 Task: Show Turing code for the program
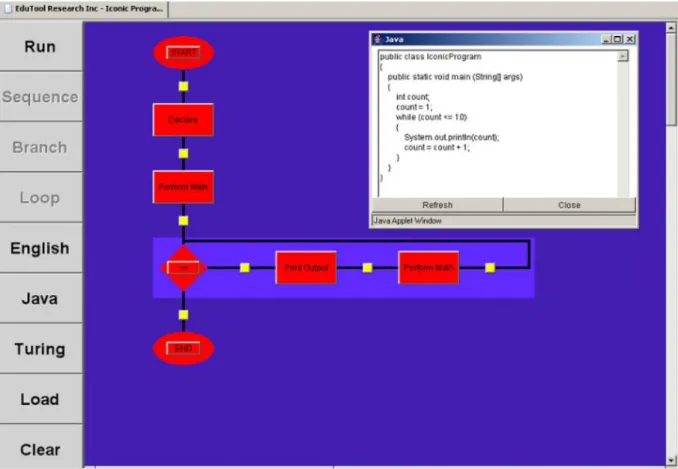(40, 349)
